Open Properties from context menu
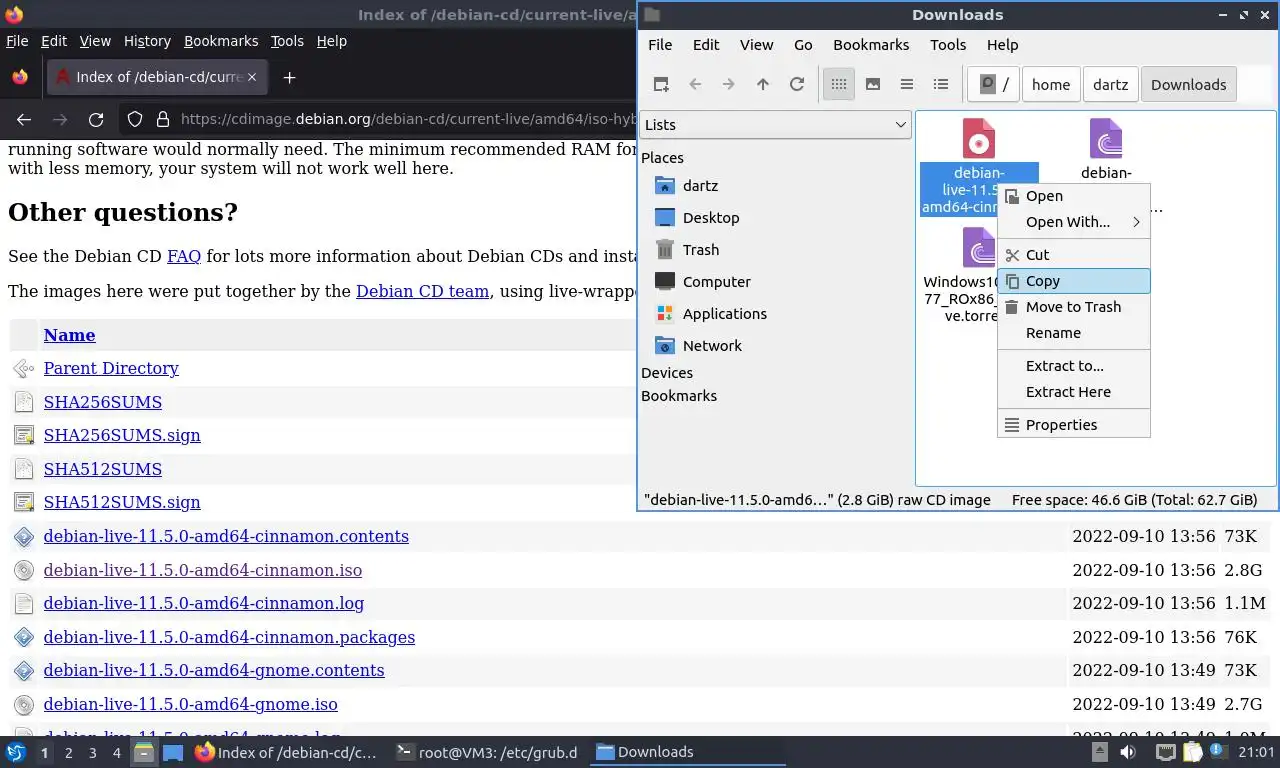 pos(1074,425)
